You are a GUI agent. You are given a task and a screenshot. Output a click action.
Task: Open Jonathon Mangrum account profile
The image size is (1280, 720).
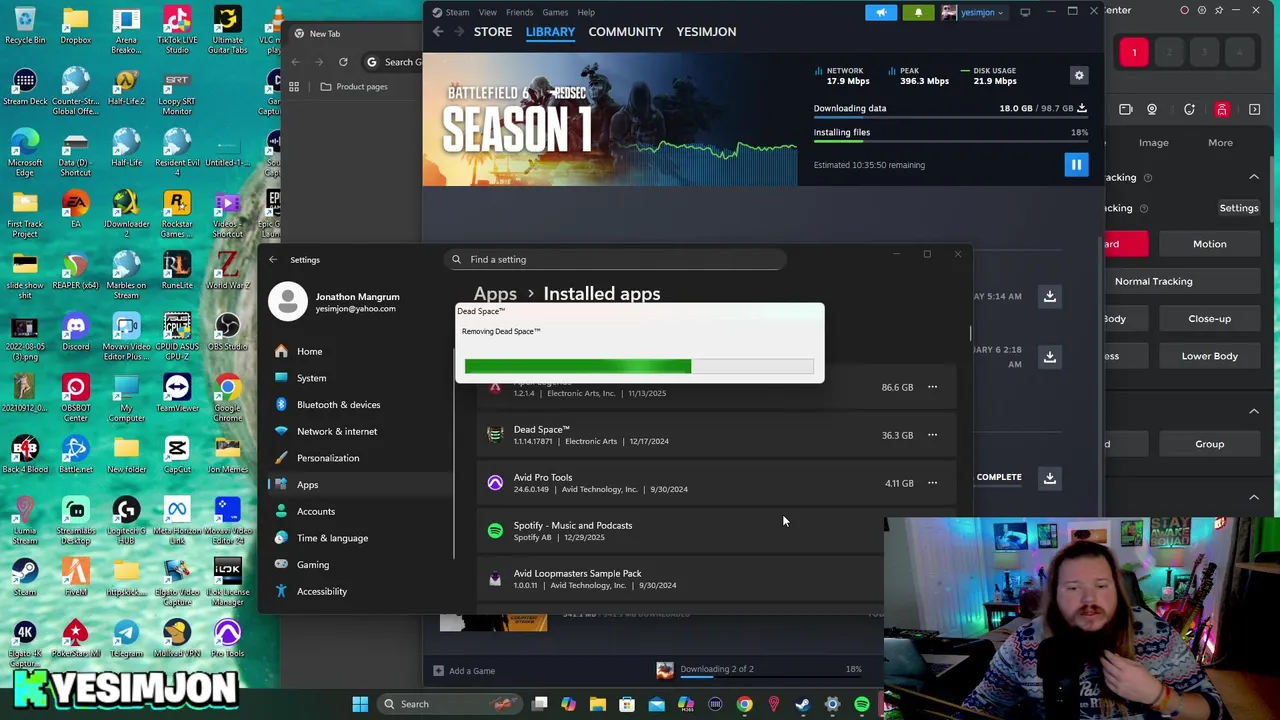335,301
